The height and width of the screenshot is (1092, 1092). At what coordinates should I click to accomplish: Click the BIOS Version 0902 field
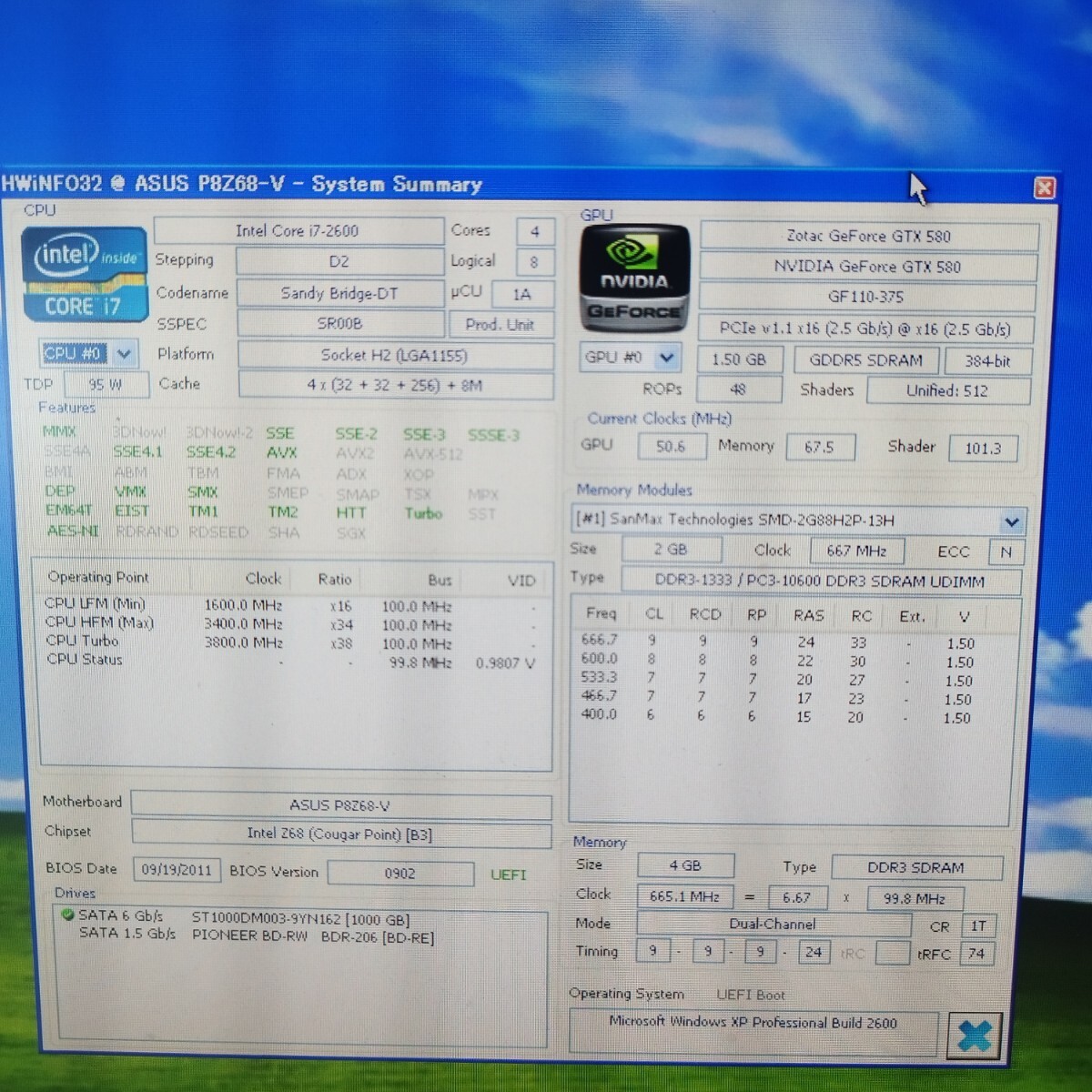(399, 874)
